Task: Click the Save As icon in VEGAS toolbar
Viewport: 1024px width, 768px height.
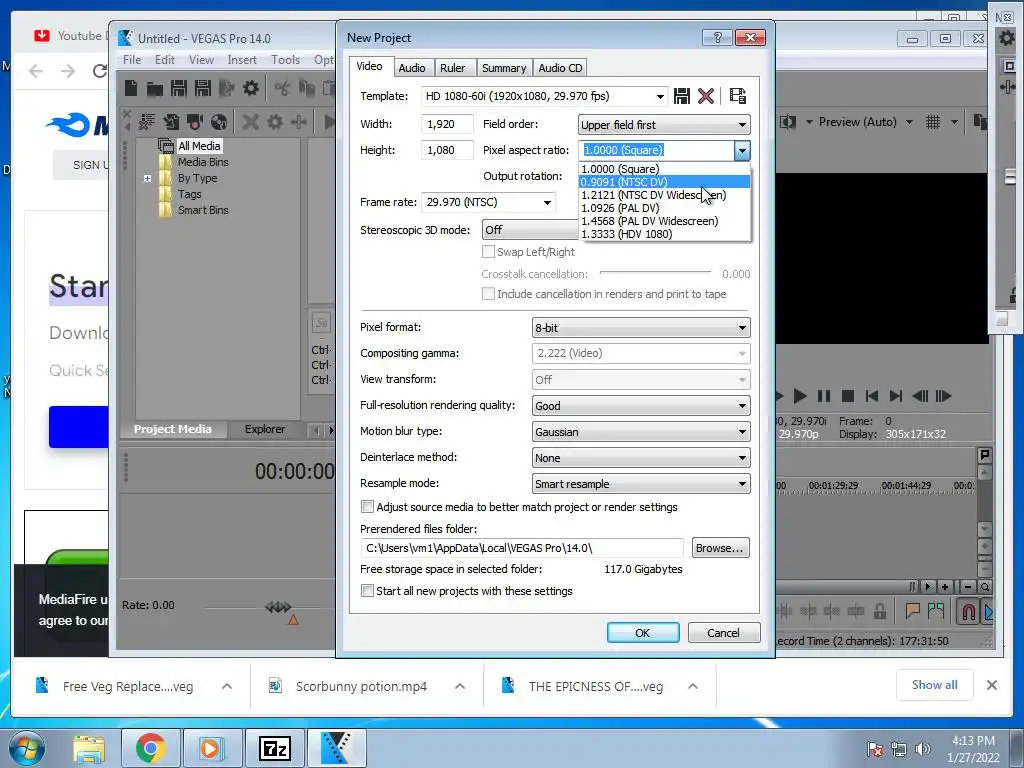Action: click(202, 88)
